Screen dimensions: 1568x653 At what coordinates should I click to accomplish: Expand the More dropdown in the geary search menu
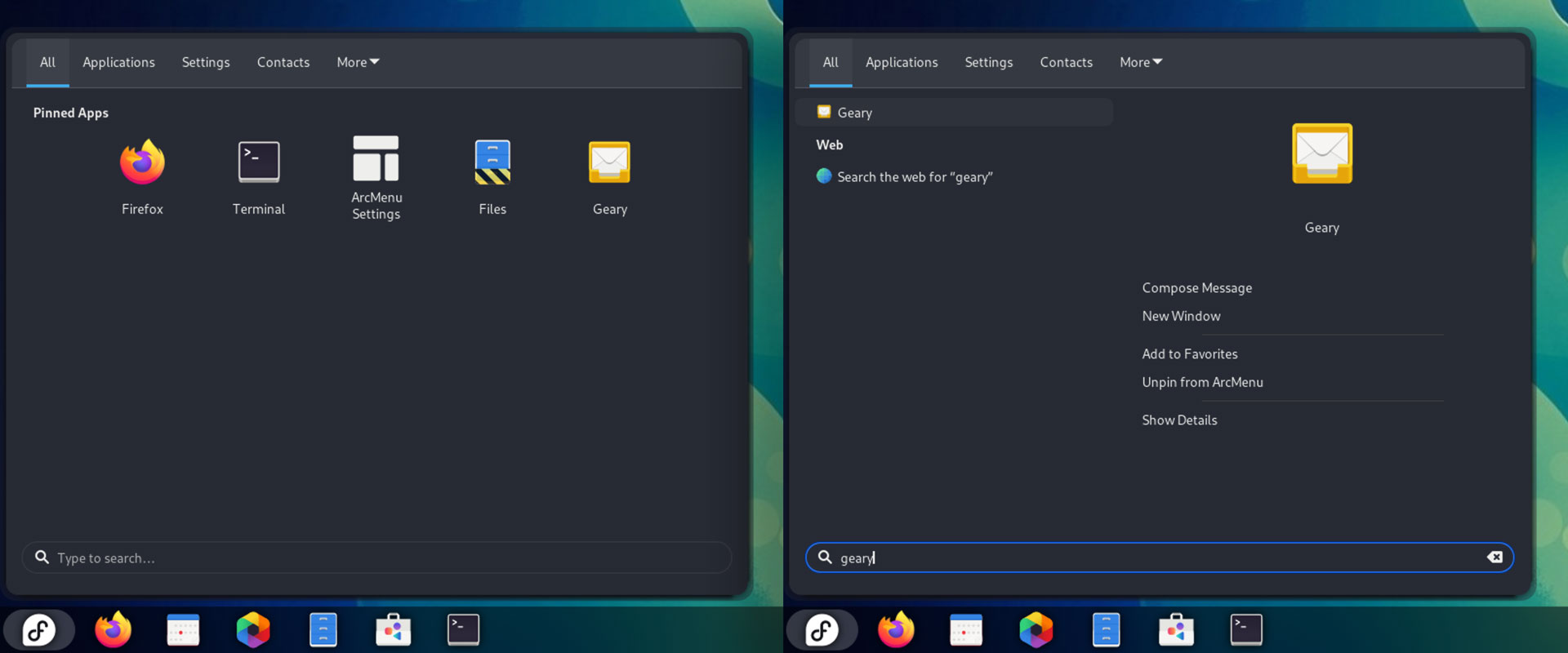[1140, 62]
